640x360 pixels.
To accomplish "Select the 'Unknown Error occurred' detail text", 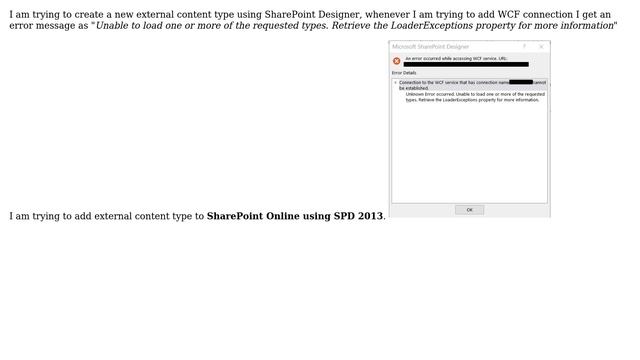I will (x=475, y=97).
